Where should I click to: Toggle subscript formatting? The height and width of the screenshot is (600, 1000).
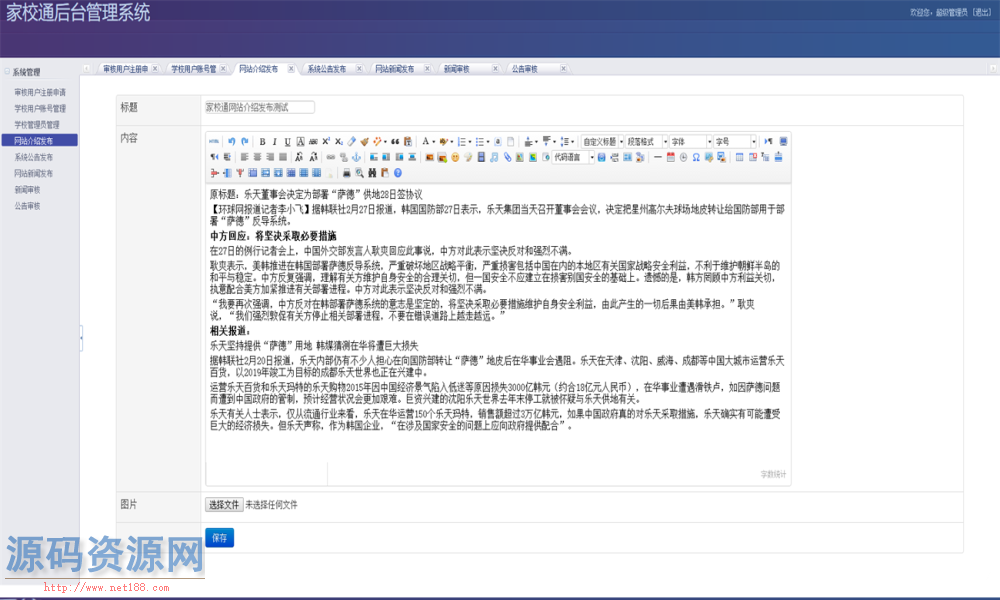339,142
